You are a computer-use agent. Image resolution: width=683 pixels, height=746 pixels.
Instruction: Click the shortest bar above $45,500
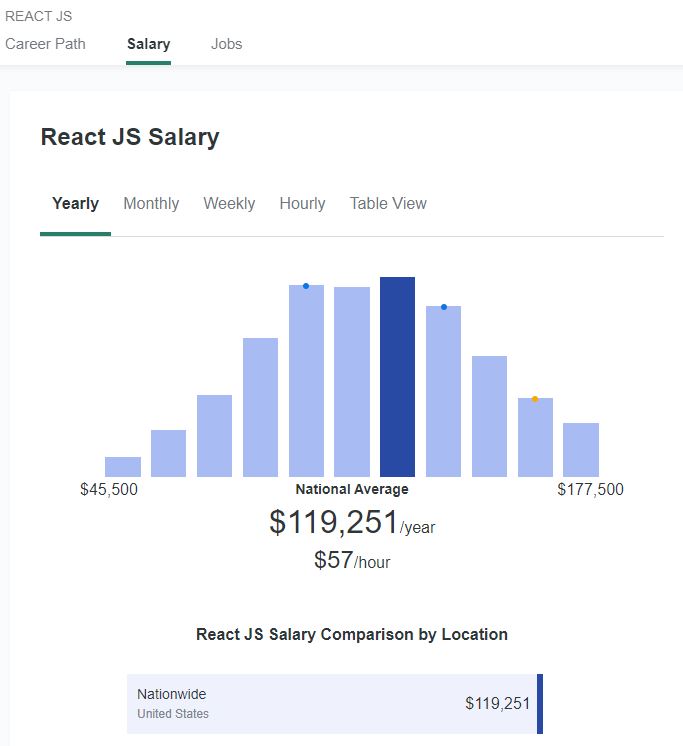pos(123,467)
